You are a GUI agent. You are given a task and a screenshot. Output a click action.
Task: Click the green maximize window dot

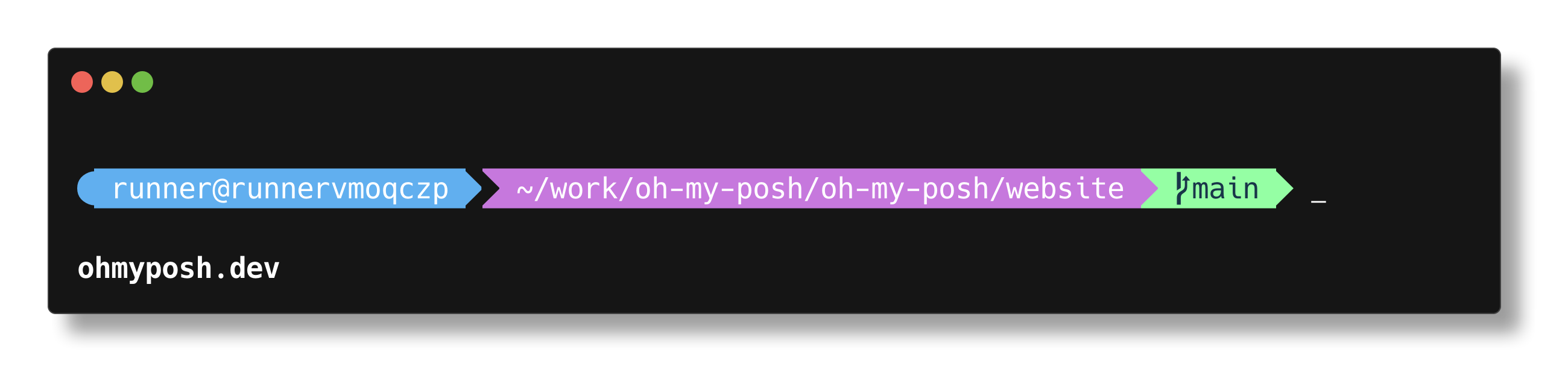142,82
